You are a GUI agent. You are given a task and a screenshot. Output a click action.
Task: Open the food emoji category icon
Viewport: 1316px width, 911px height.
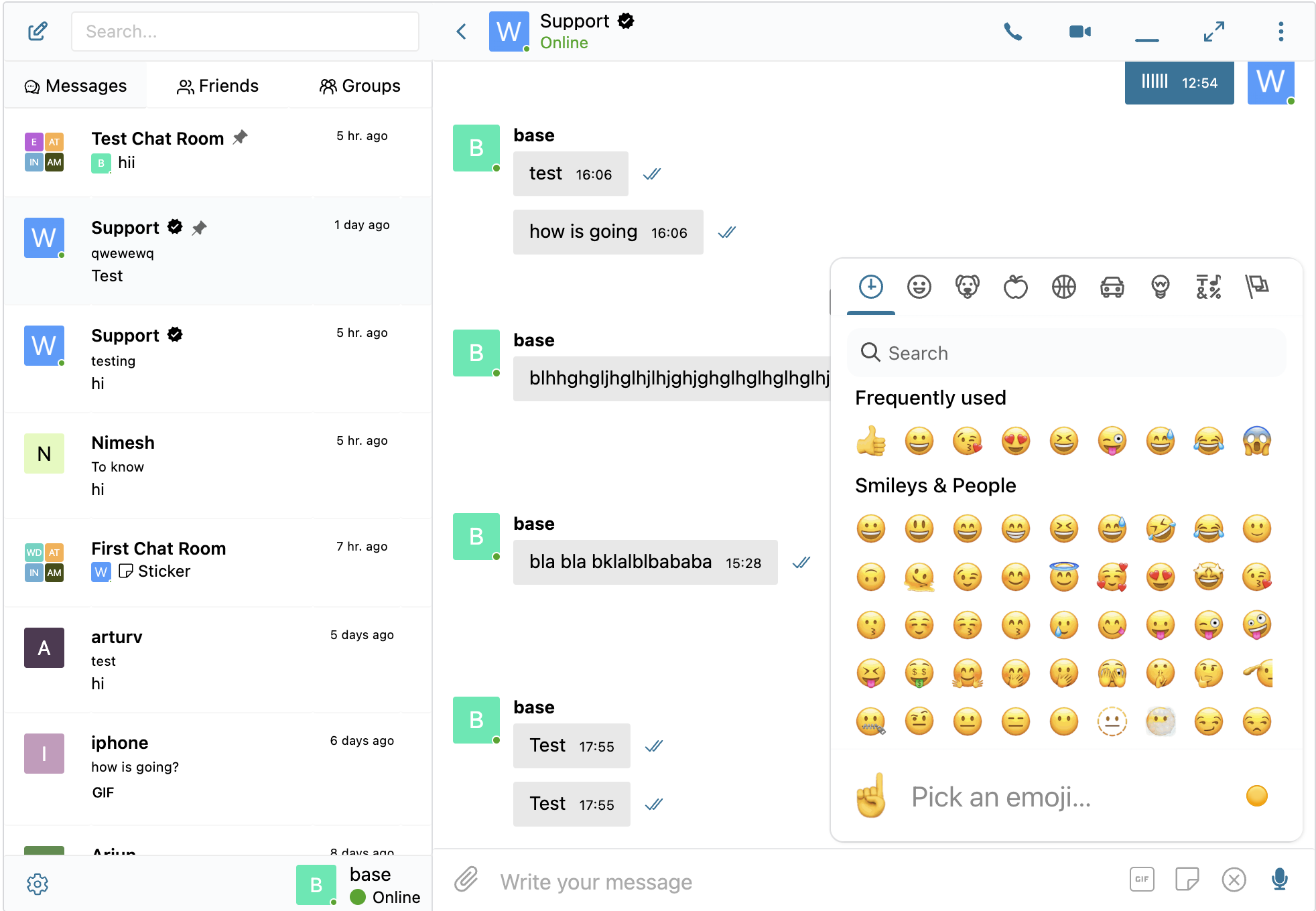click(x=1014, y=285)
